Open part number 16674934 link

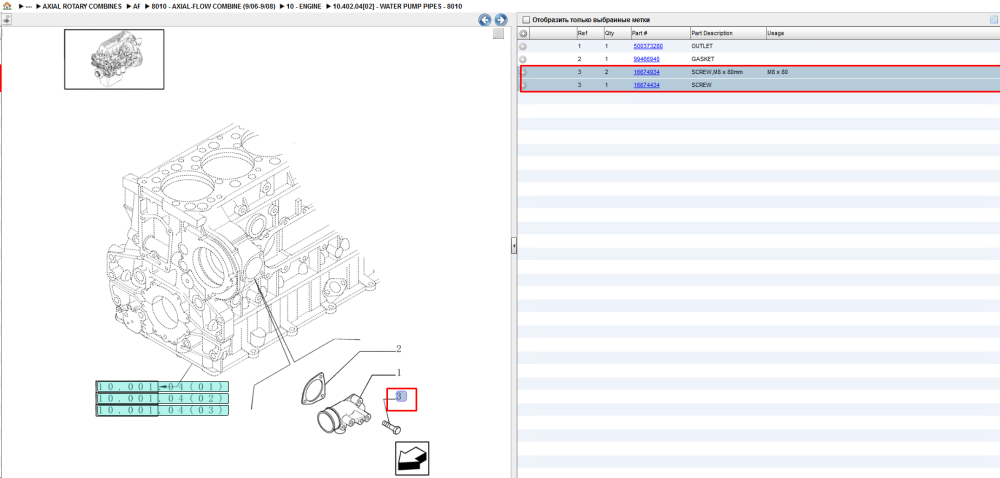646,72
